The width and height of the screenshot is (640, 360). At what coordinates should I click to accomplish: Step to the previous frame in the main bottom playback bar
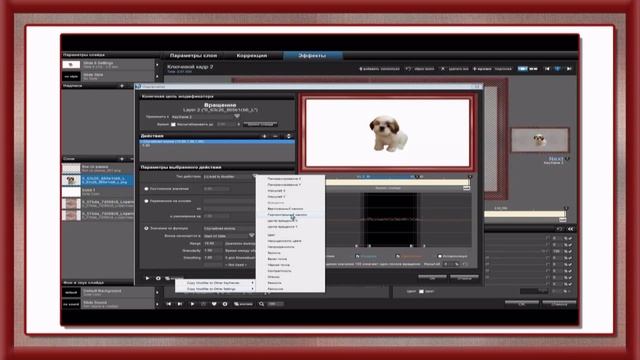pyautogui.click(x=180, y=304)
